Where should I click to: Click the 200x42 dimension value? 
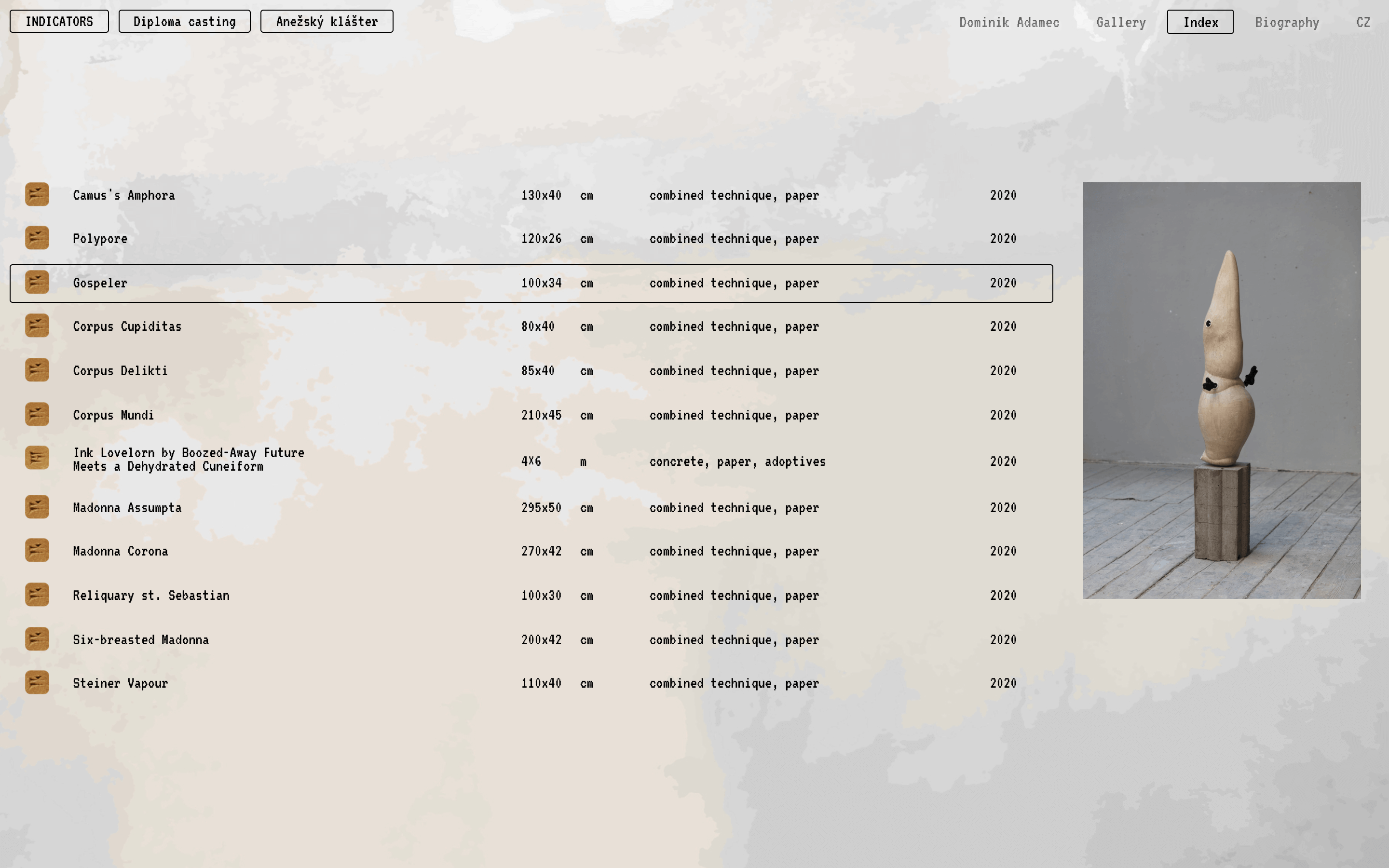[541, 639]
